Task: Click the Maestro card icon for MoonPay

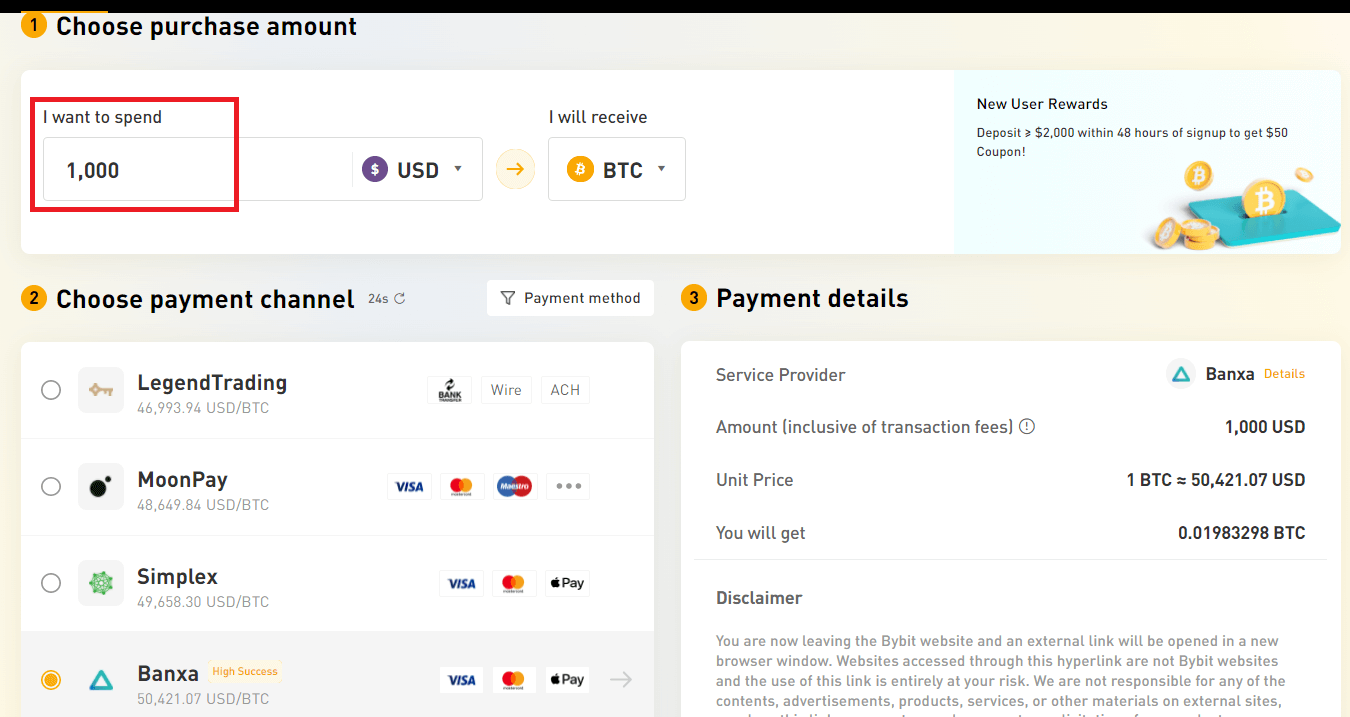Action: pos(514,486)
